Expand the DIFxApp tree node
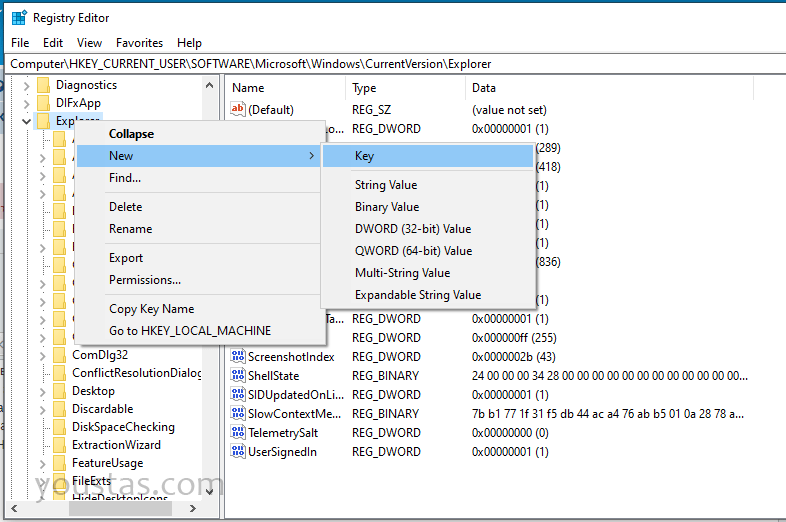This screenshot has height=522, width=786. tap(27, 104)
